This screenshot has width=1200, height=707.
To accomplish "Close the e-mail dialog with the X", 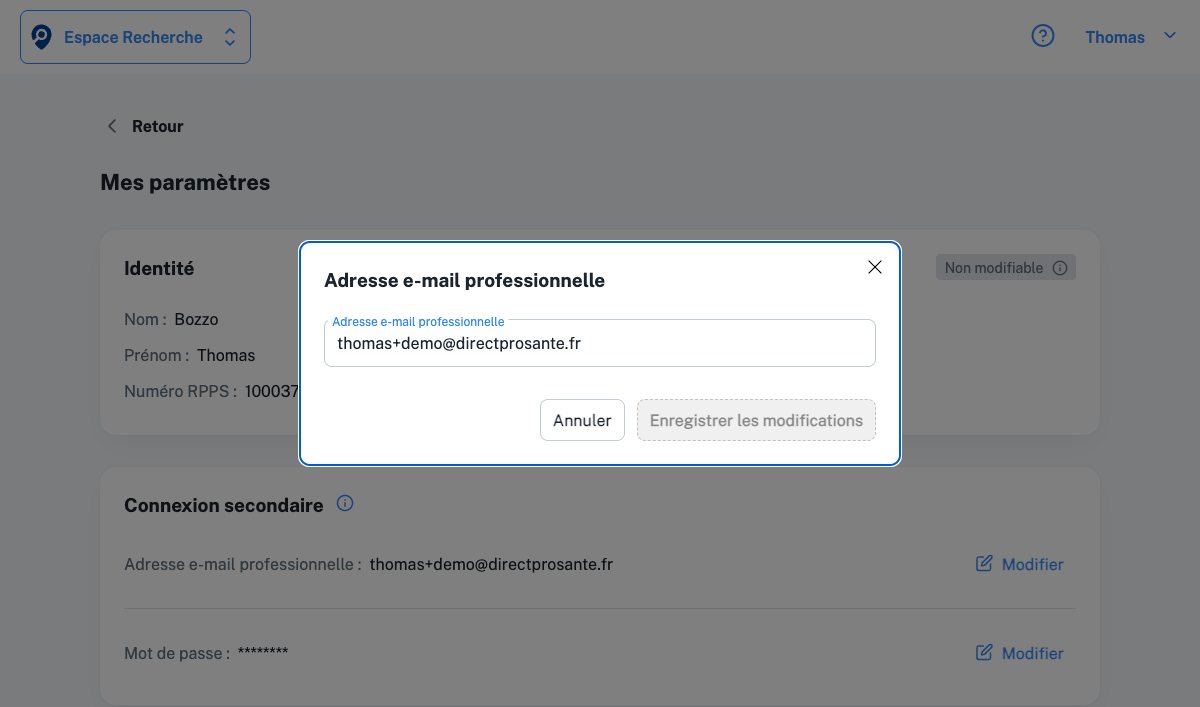I will (x=875, y=267).
